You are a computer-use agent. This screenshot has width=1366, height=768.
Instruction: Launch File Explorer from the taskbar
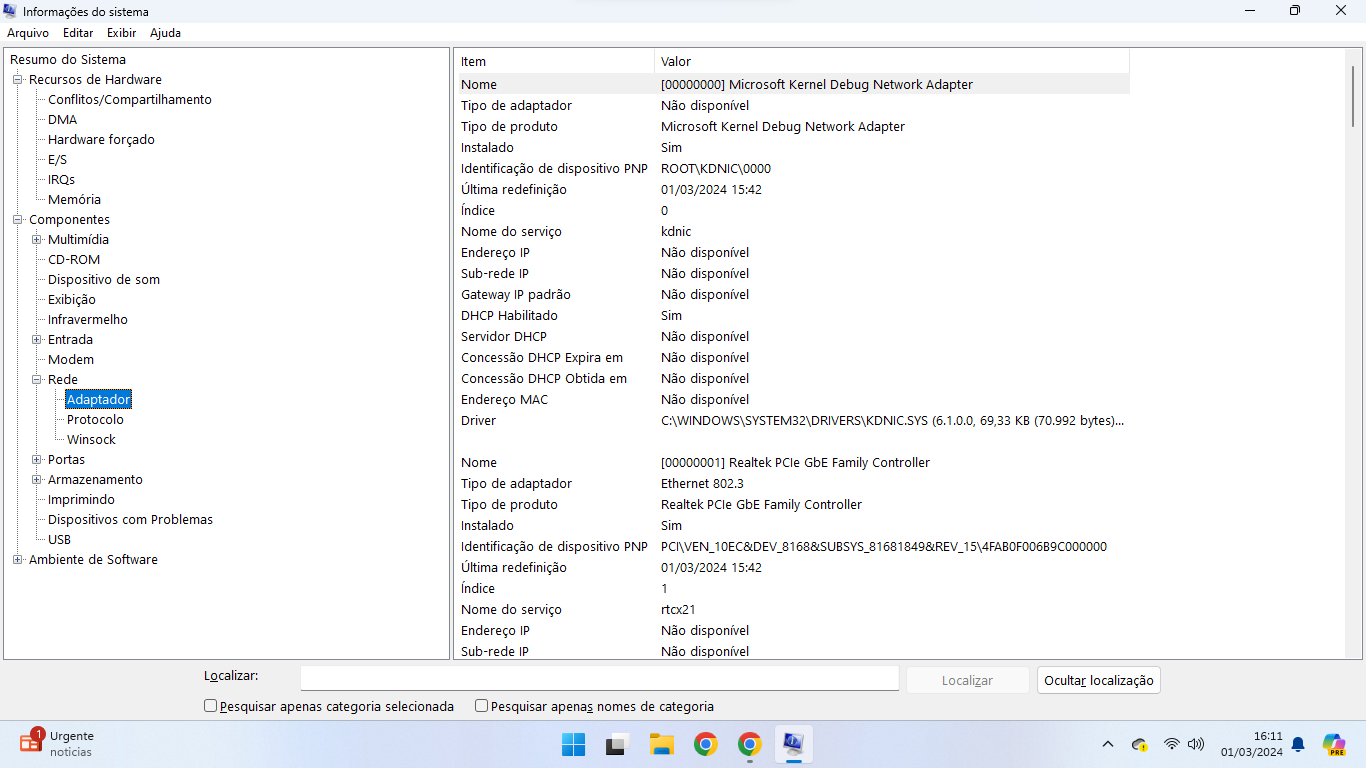[x=661, y=744]
